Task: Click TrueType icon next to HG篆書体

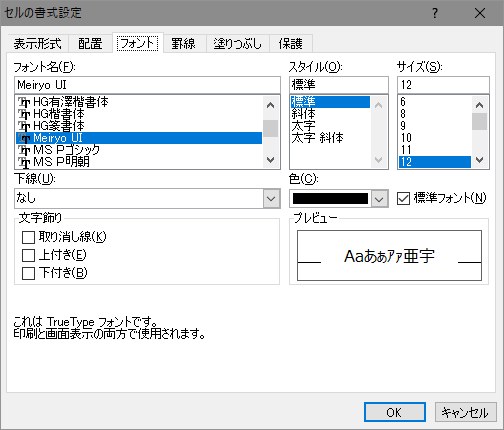Action: [x=24, y=126]
